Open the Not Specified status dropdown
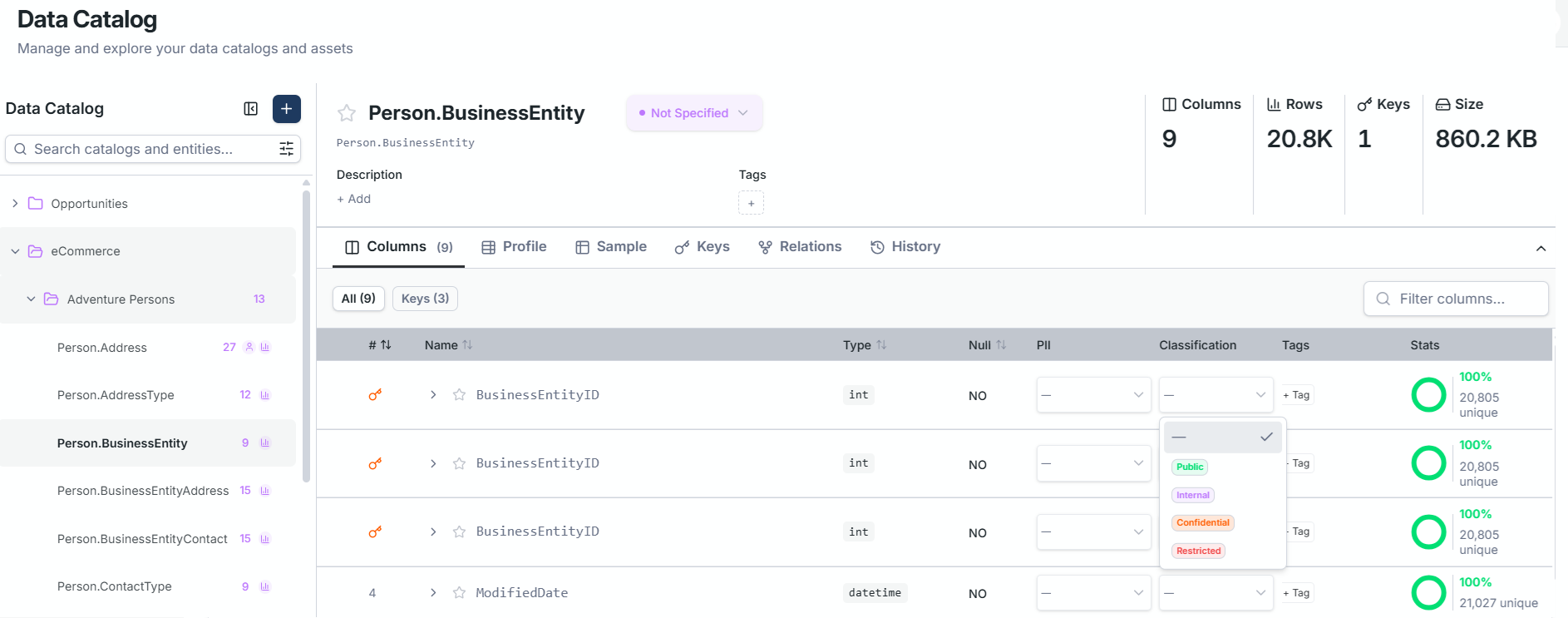 click(x=694, y=113)
